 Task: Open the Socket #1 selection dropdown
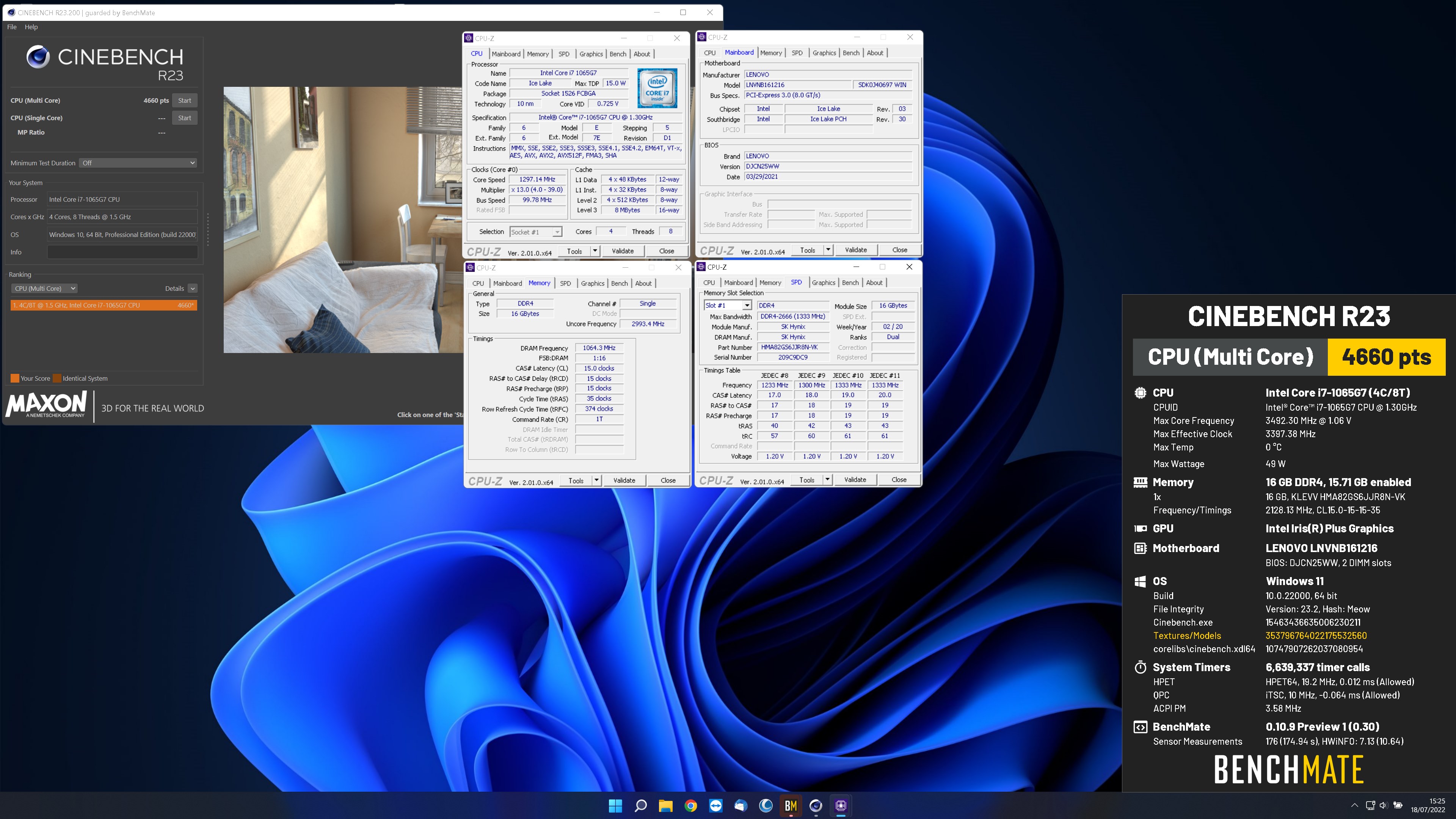pyautogui.click(x=535, y=232)
